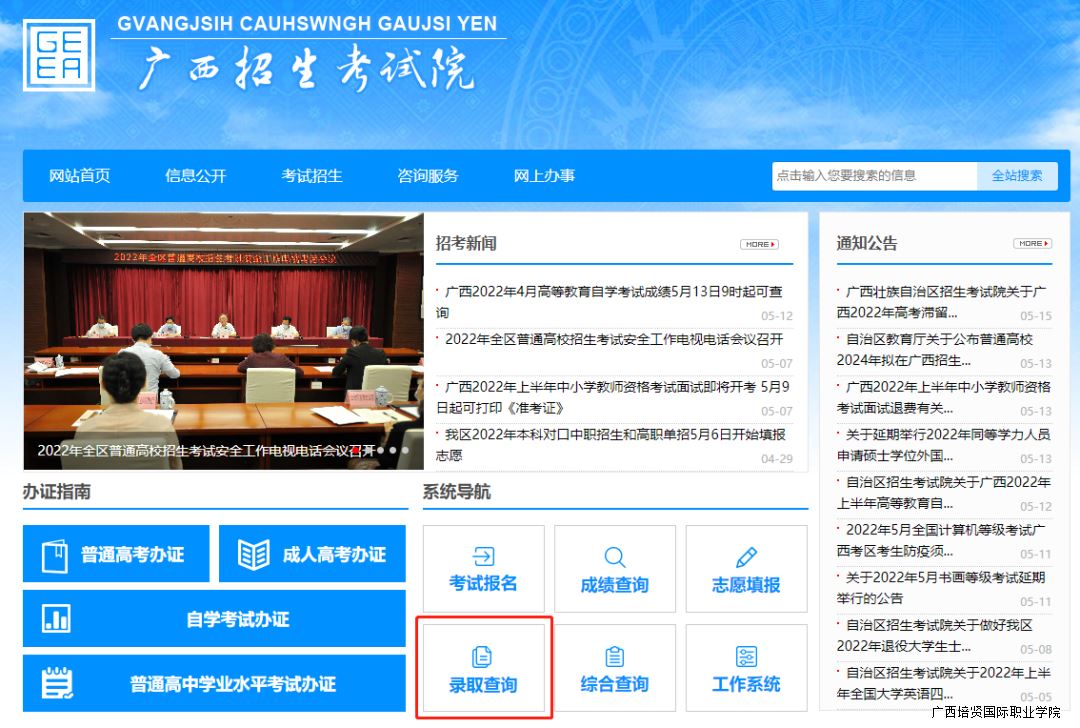Open 成绩查询 score lookup tile
The image size is (1080, 728).
click(614, 569)
